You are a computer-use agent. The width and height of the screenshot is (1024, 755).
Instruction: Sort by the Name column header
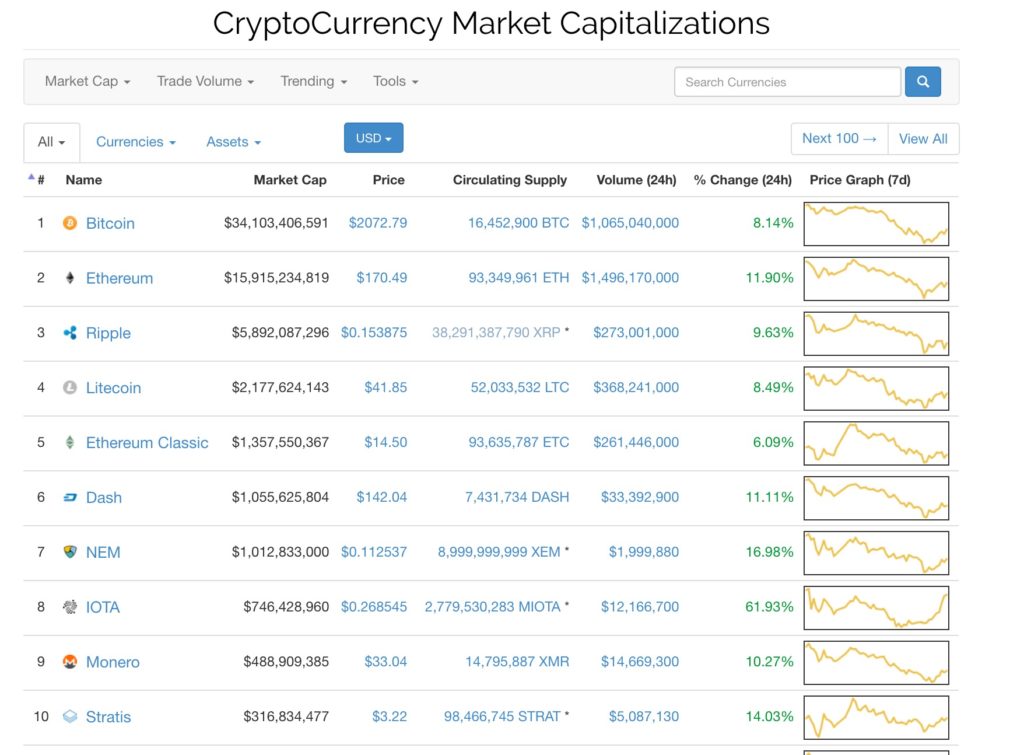click(x=84, y=180)
